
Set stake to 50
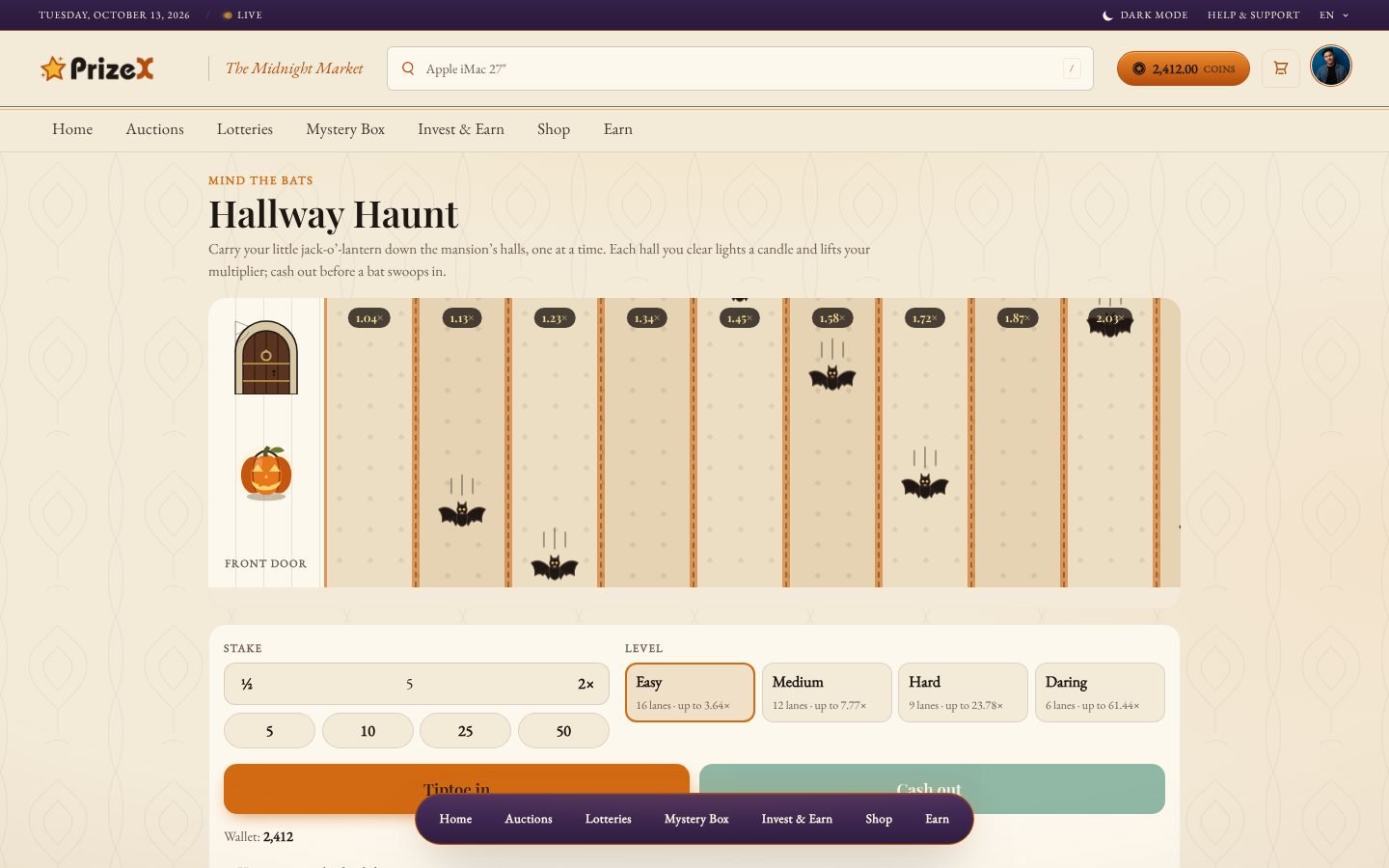tap(563, 731)
